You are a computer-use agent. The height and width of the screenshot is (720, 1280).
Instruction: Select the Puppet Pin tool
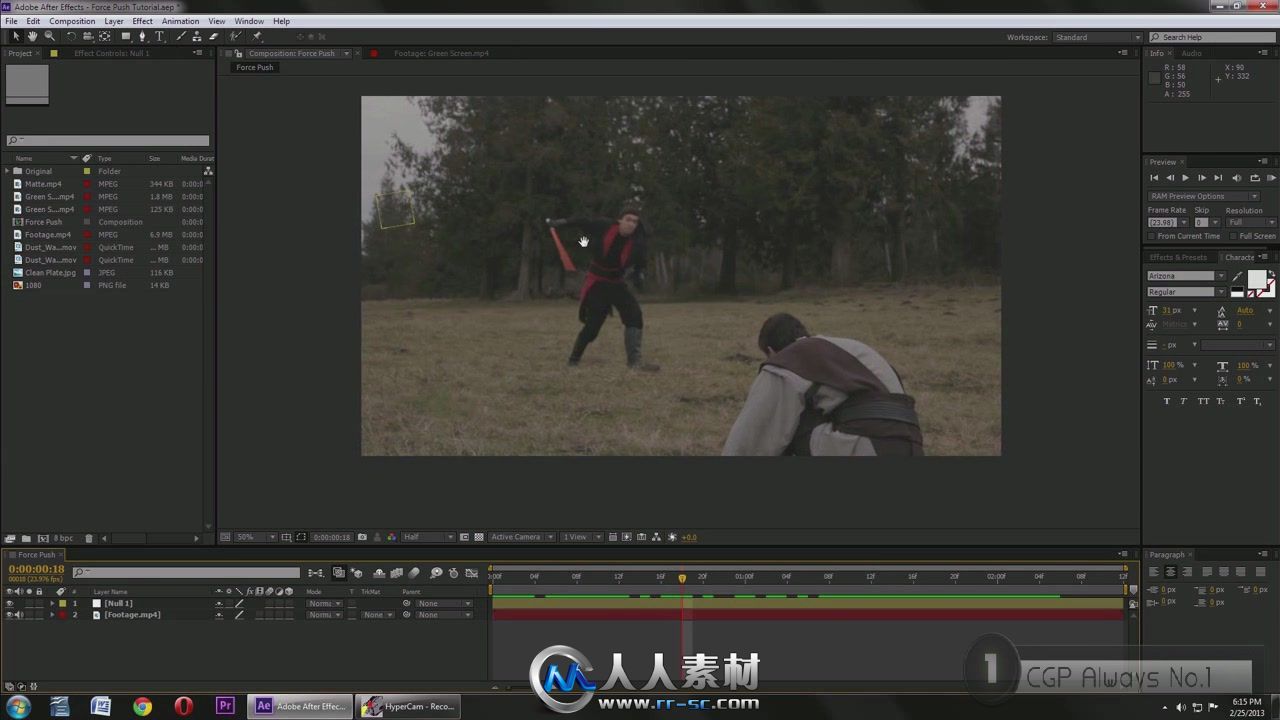[x=257, y=36]
